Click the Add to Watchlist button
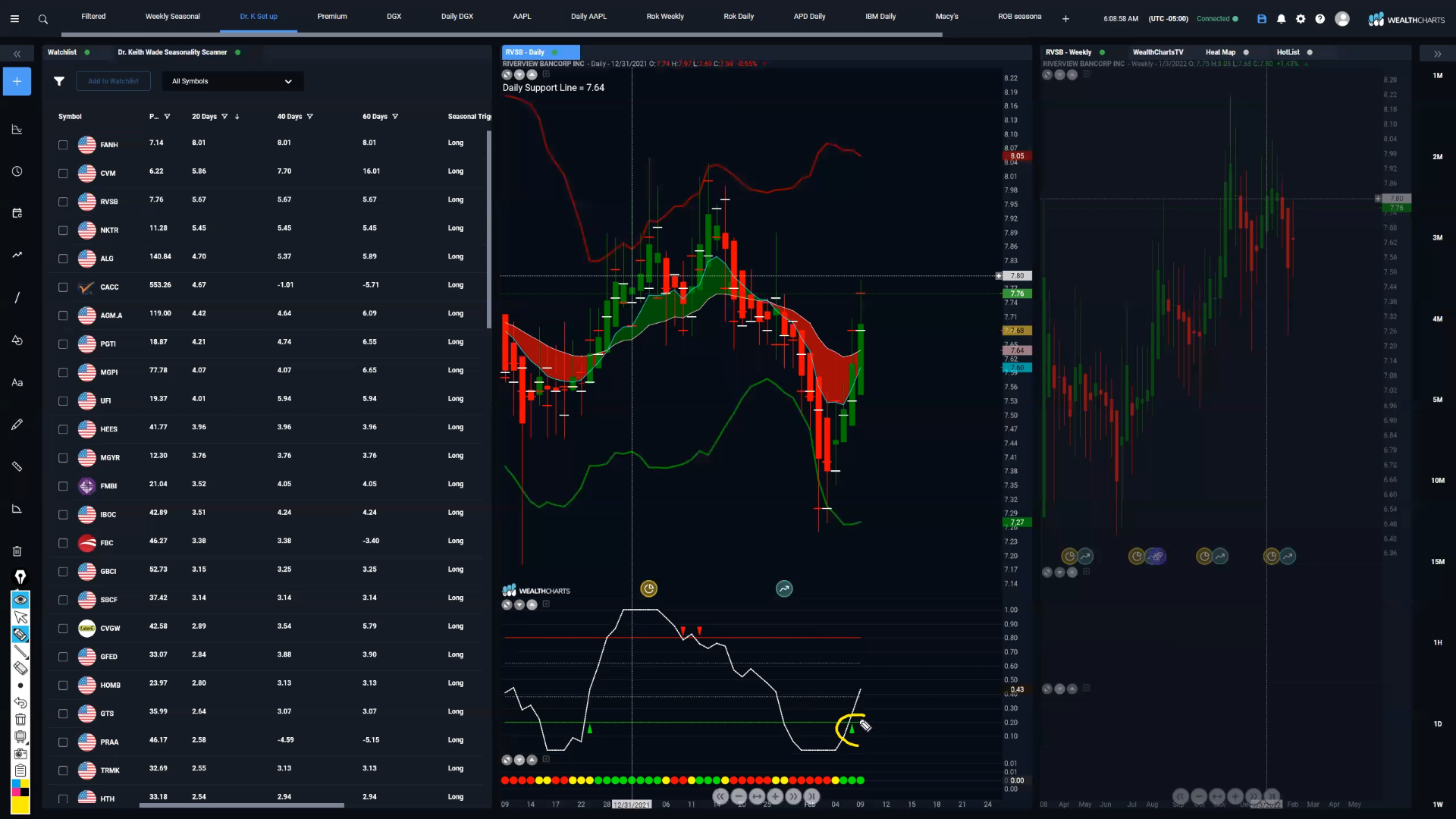Image resolution: width=1456 pixels, height=819 pixels. [x=113, y=81]
